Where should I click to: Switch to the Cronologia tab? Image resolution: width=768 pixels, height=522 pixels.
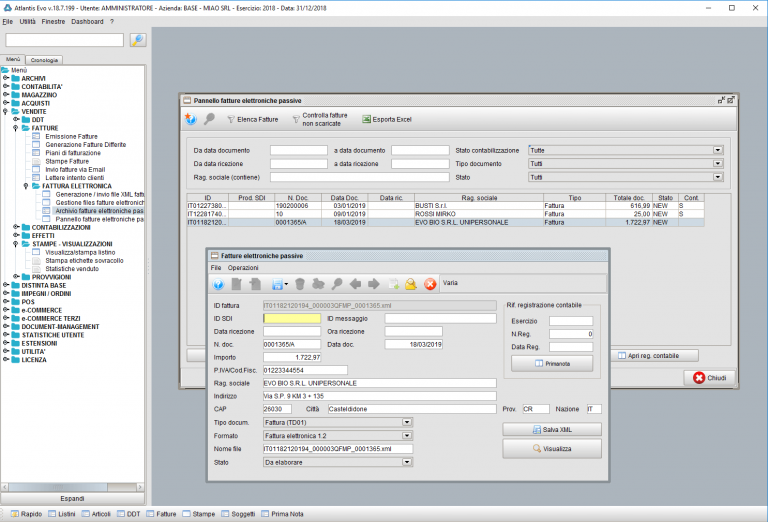(x=44, y=60)
